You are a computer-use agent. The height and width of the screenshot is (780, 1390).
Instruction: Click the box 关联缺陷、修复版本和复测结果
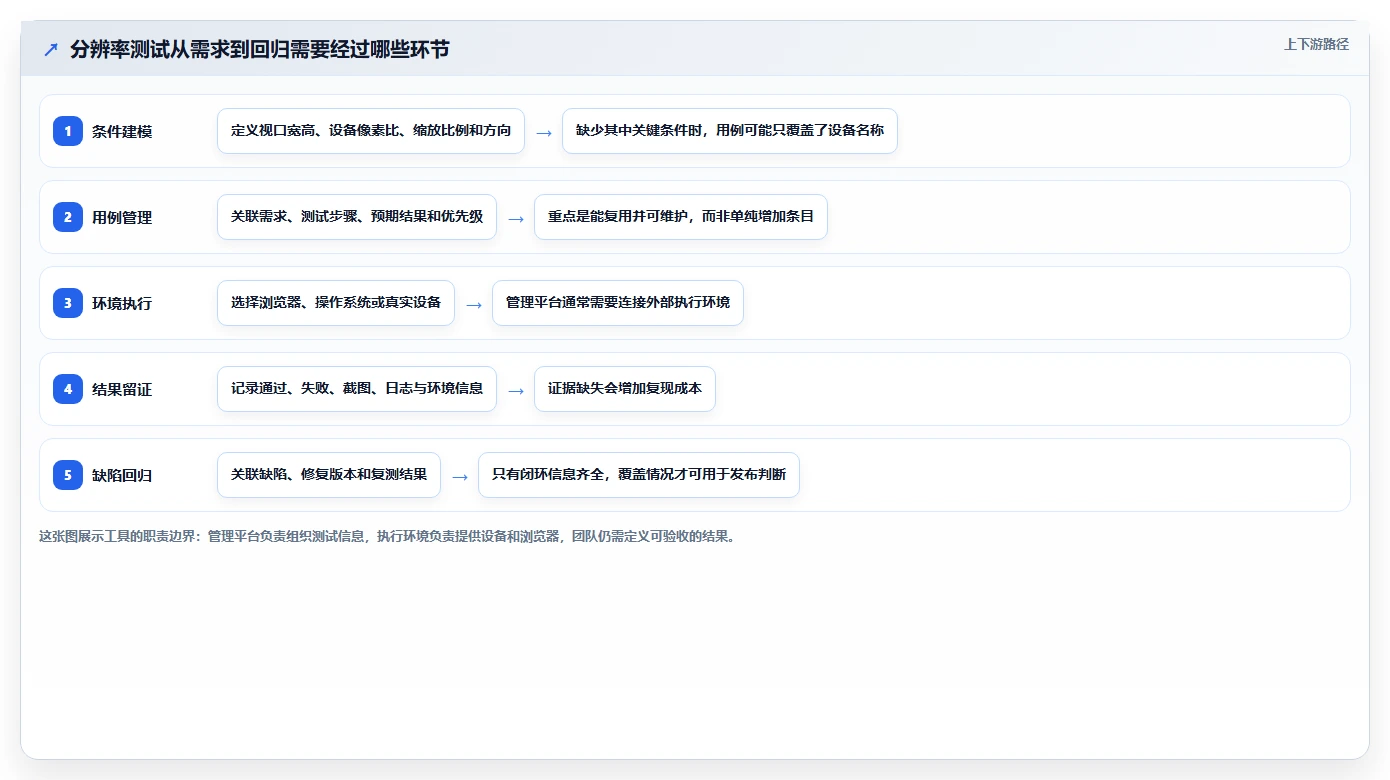pos(329,475)
